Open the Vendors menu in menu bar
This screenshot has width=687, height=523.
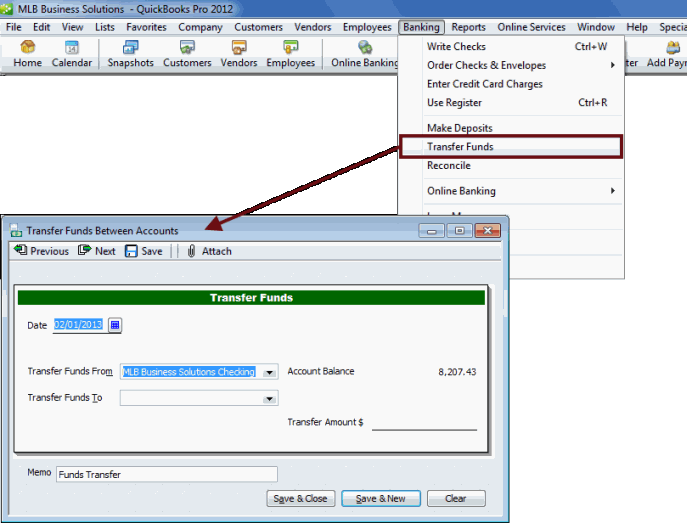pos(312,27)
